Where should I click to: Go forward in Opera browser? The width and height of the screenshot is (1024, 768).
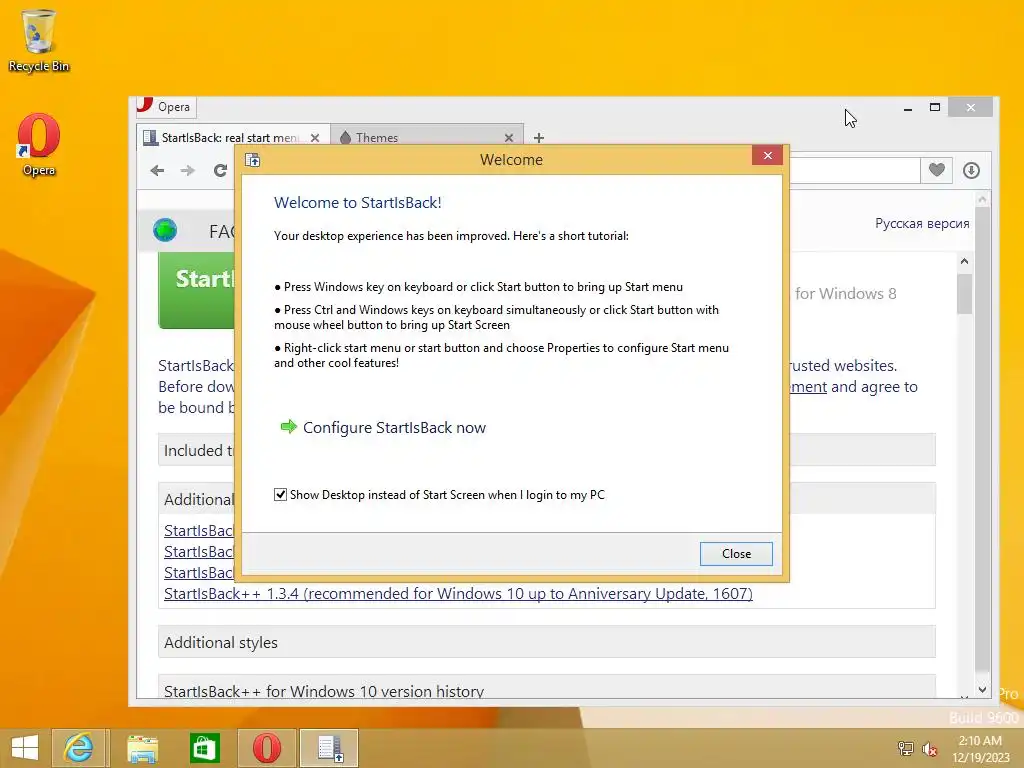[188, 170]
